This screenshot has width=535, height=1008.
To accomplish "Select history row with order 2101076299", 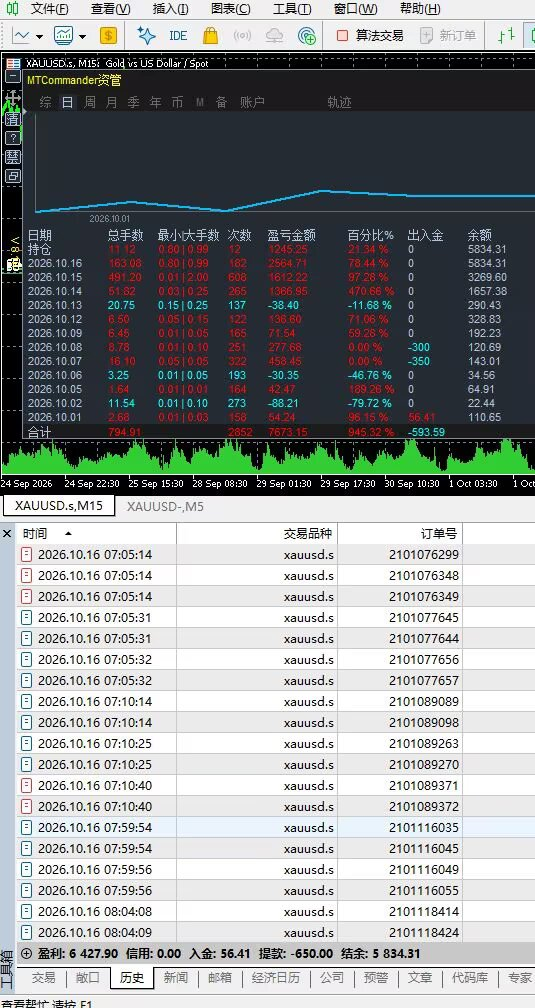I will pos(276,555).
